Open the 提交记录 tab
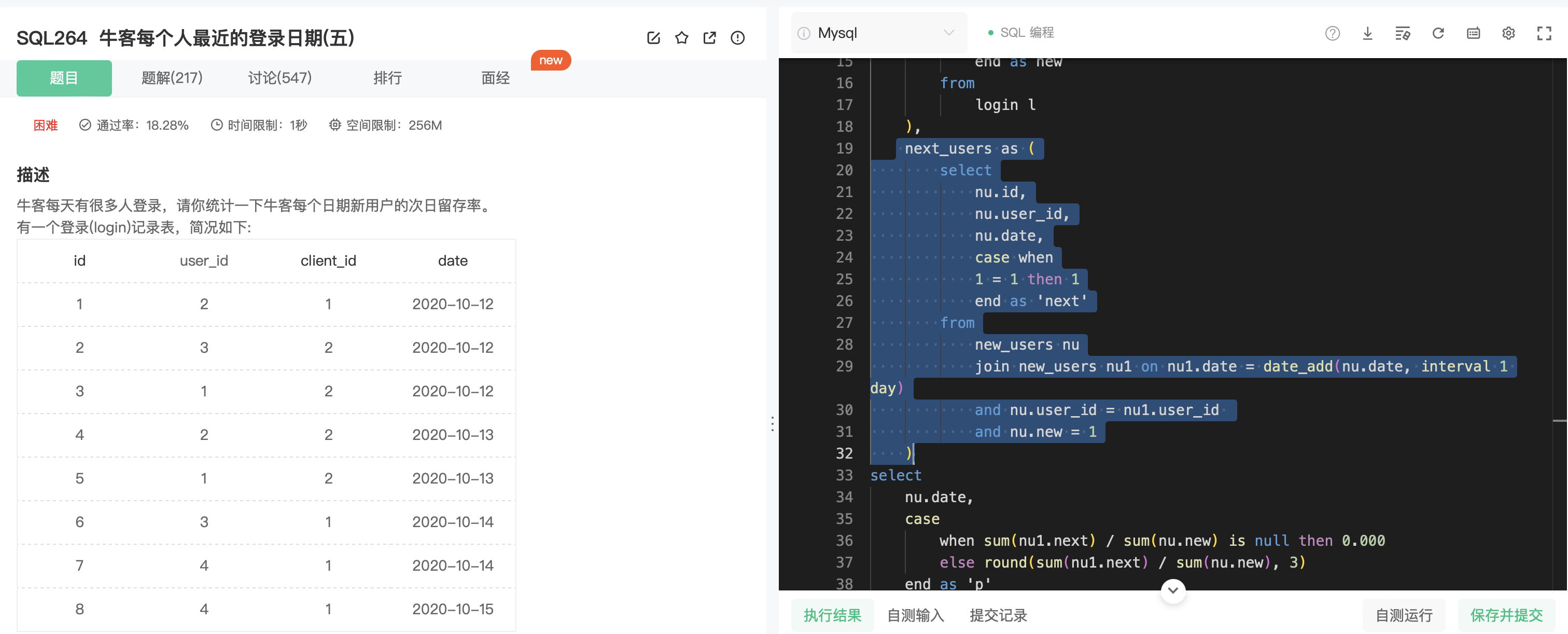This screenshot has width=1568, height=634. point(998,615)
